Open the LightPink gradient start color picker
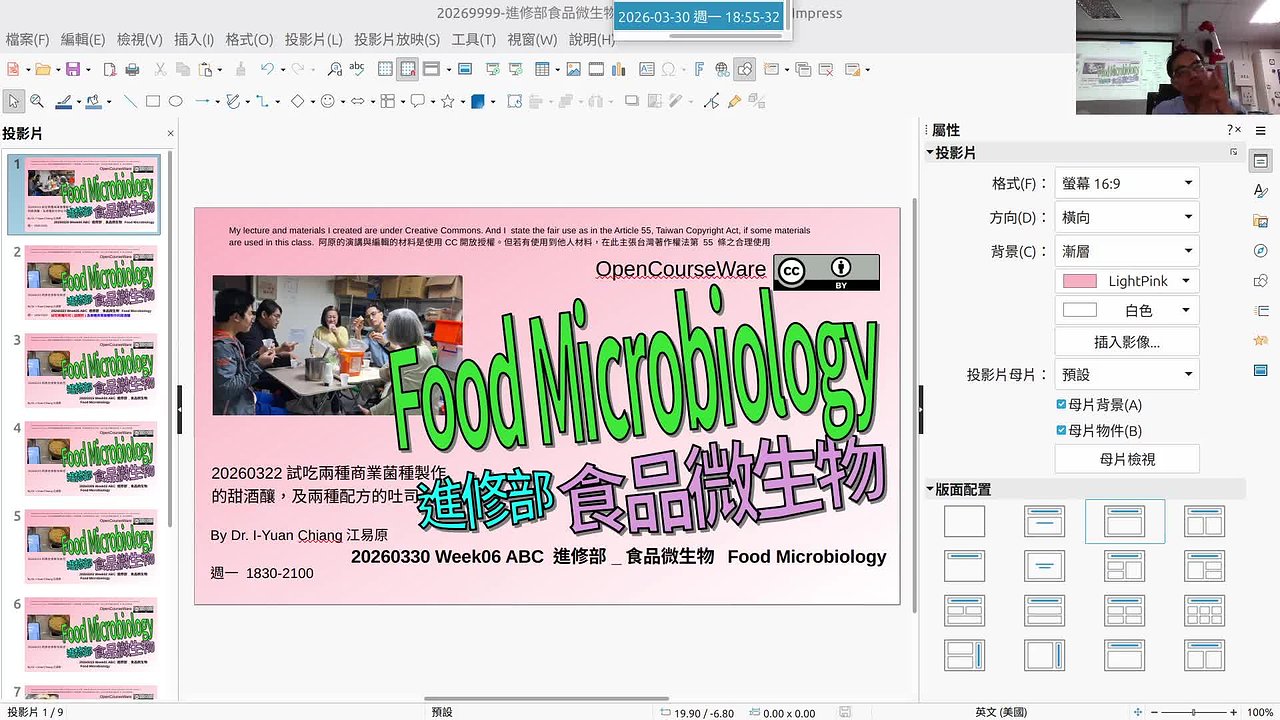The height and width of the screenshot is (720, 1280). [x=1127, y=282]
